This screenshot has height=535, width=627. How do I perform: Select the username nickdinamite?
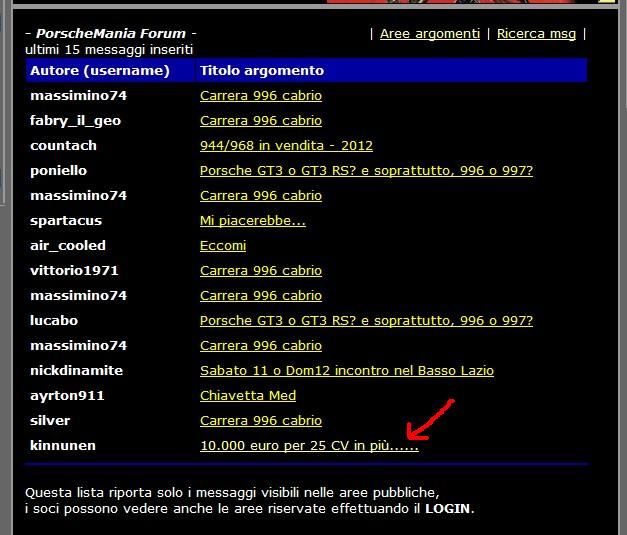click(x=76, y=371)
